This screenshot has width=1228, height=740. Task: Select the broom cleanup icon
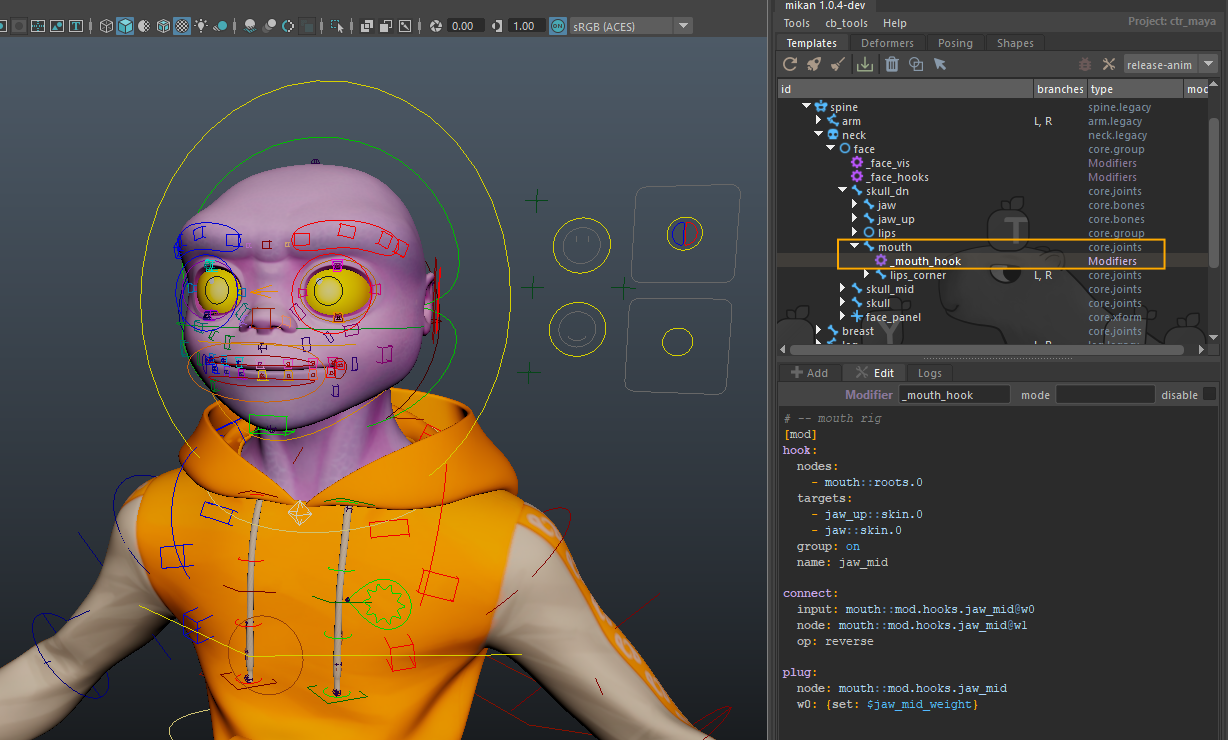coord(837,64)
